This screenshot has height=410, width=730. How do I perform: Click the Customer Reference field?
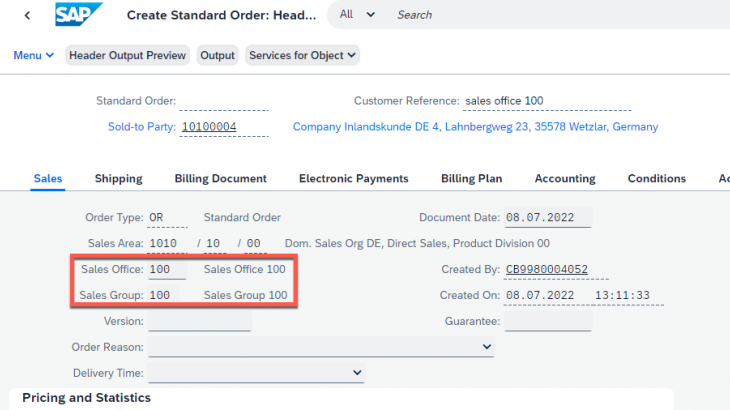[x=547, y=101]
